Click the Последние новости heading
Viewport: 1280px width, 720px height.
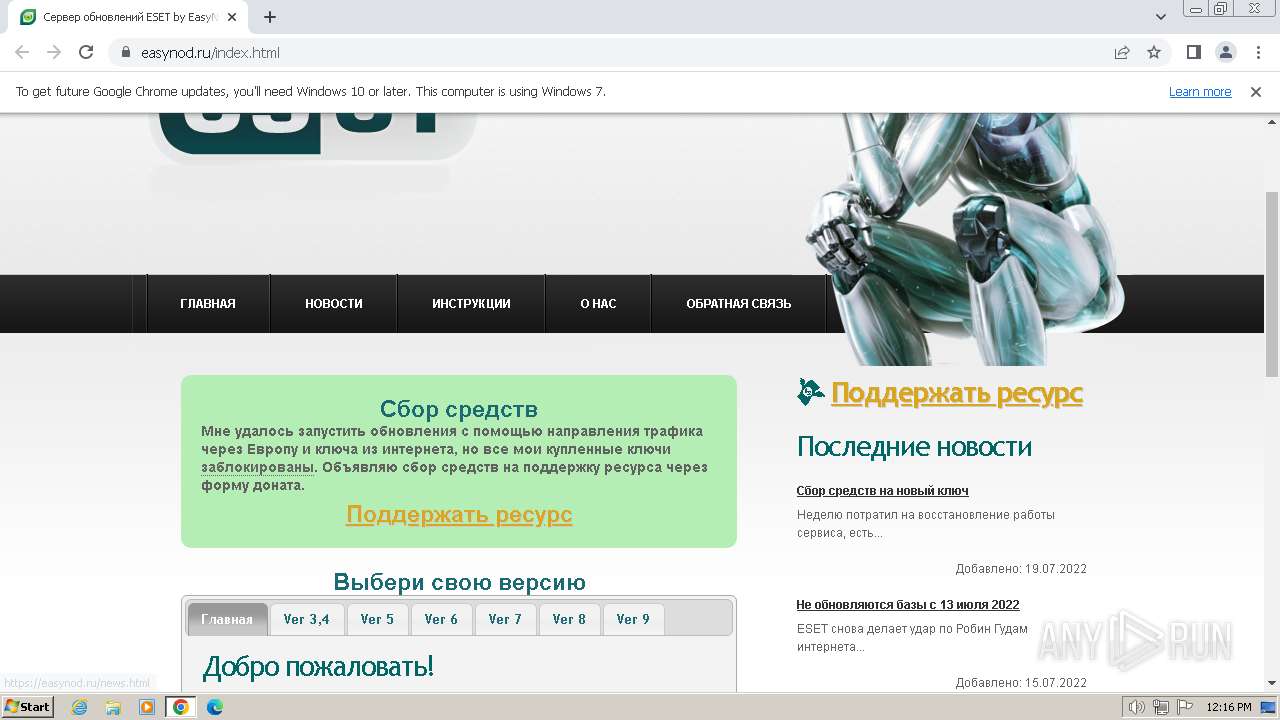click(914, 447)
